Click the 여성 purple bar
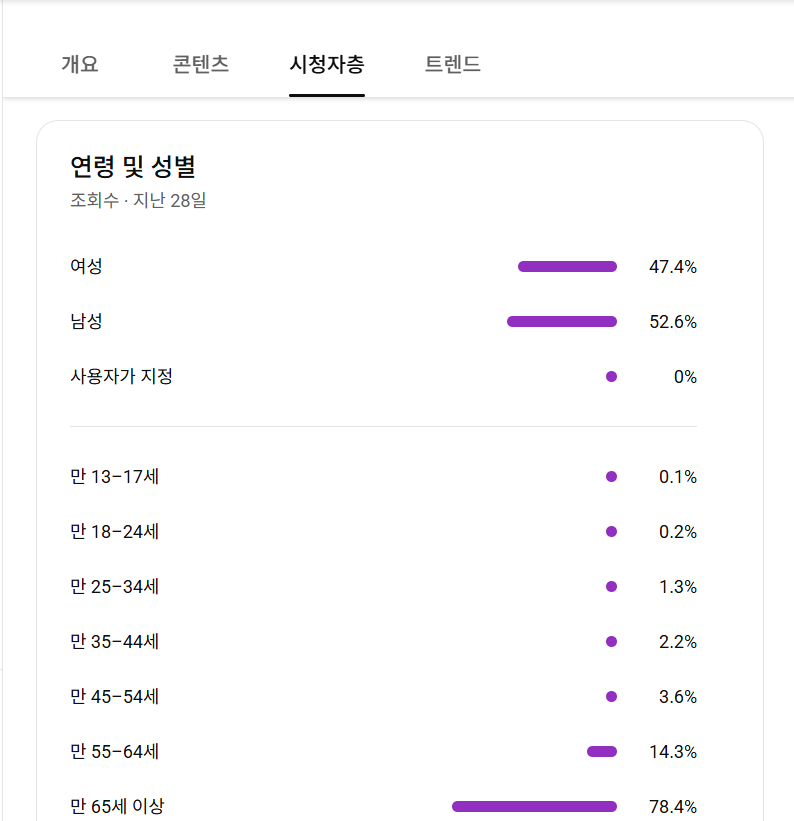The width and height of the screenshot is (794, 821). coord(567,267)
